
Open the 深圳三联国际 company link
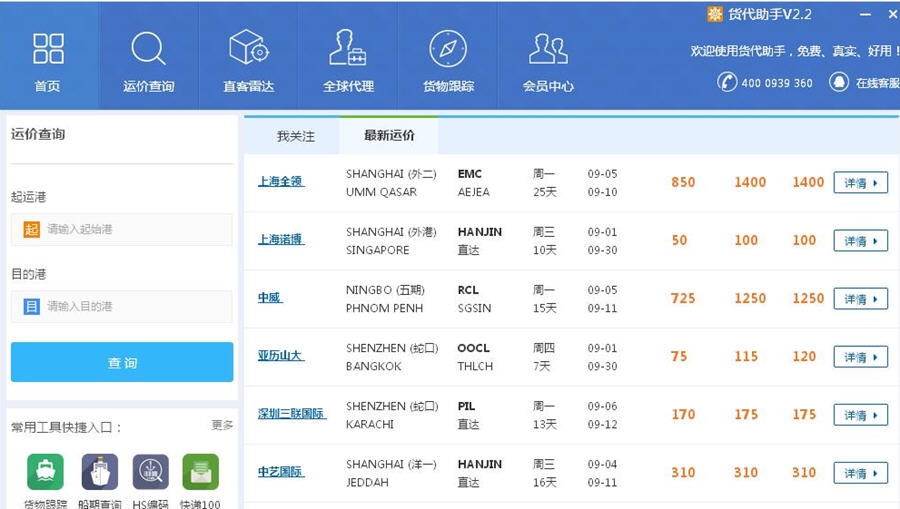coord(292,413)
